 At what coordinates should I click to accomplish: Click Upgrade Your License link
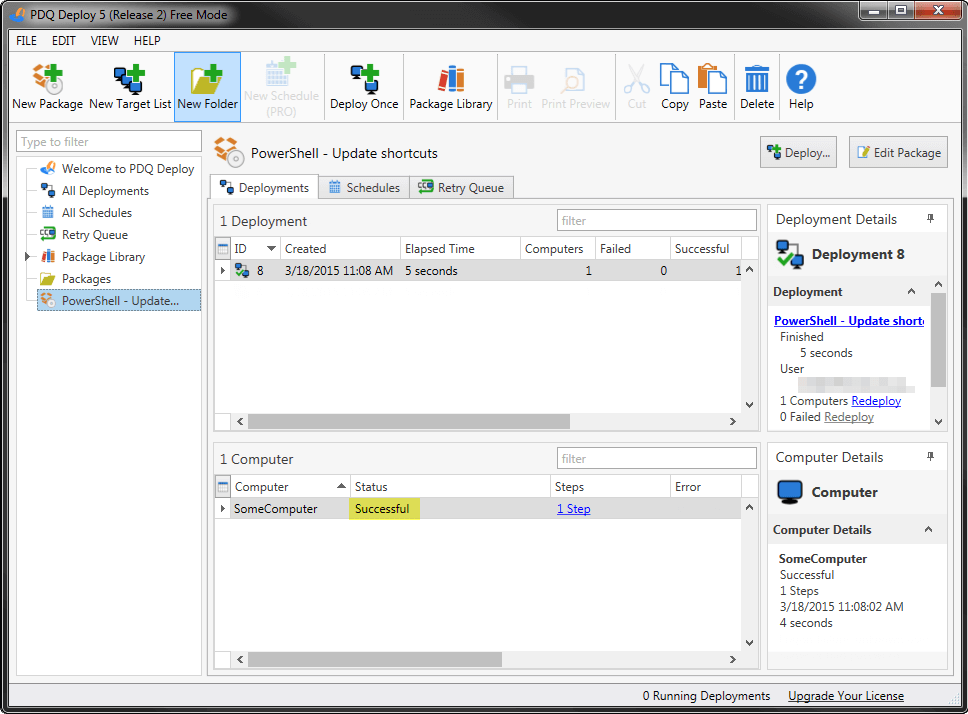tap(846, 695)
